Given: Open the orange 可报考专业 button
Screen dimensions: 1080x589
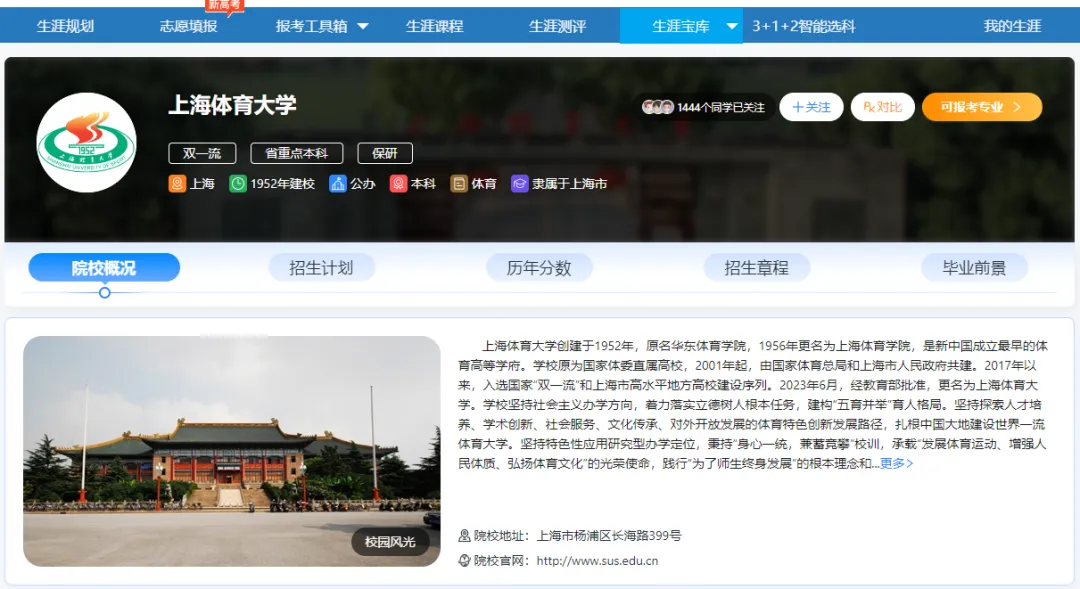Looking at the screenshot, I should pos(982,107).
